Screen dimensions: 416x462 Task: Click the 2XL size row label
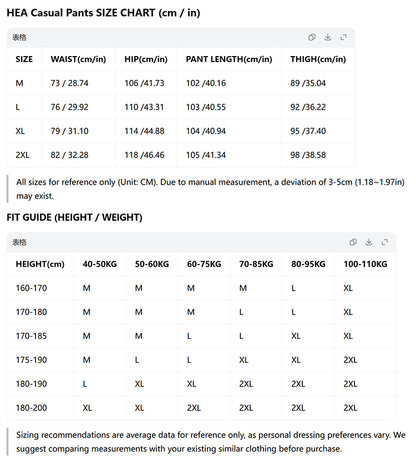click(x=22, y=155)
